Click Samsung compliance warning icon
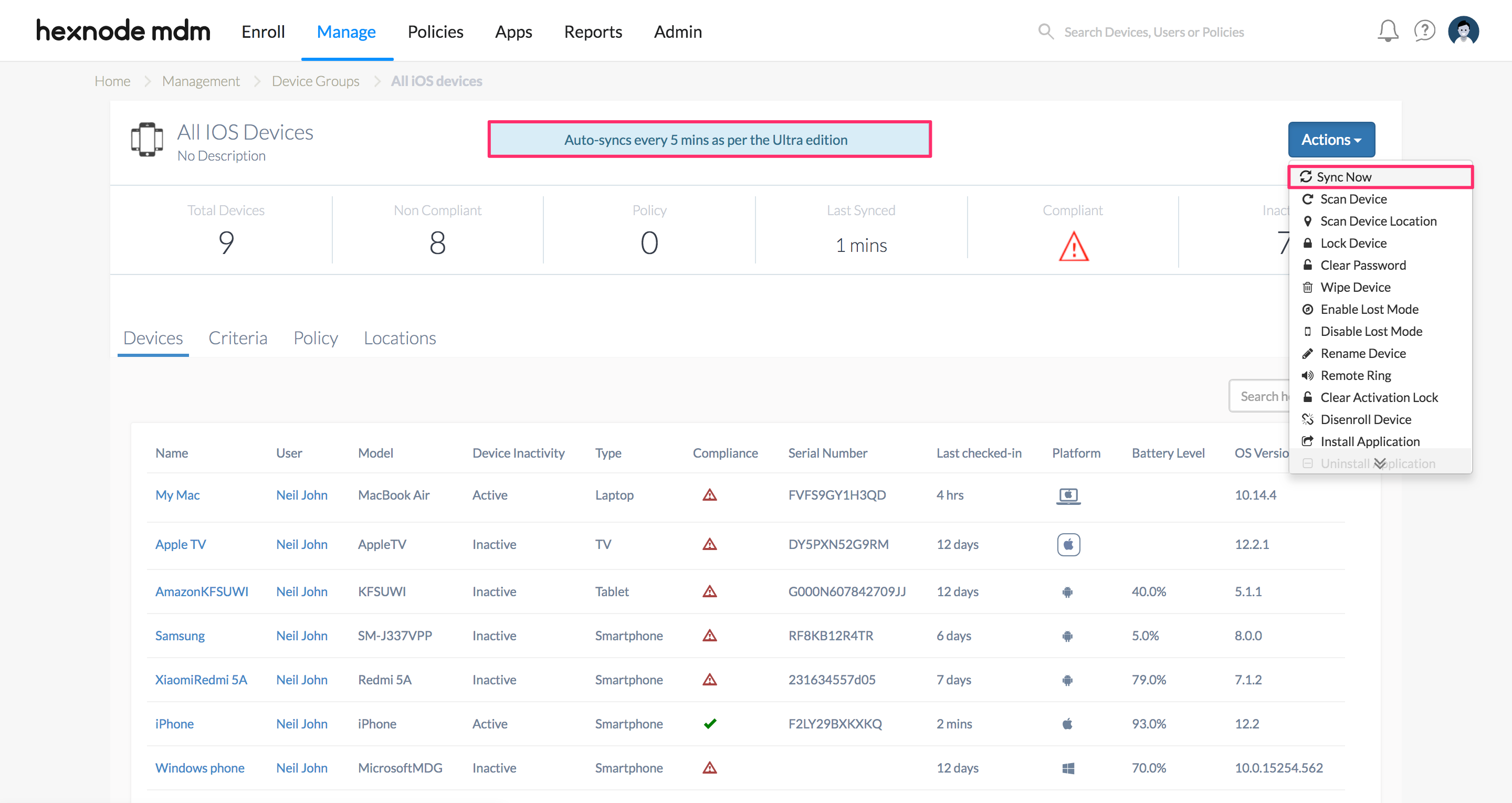The image size is (1512, 803). click(710, 635)
